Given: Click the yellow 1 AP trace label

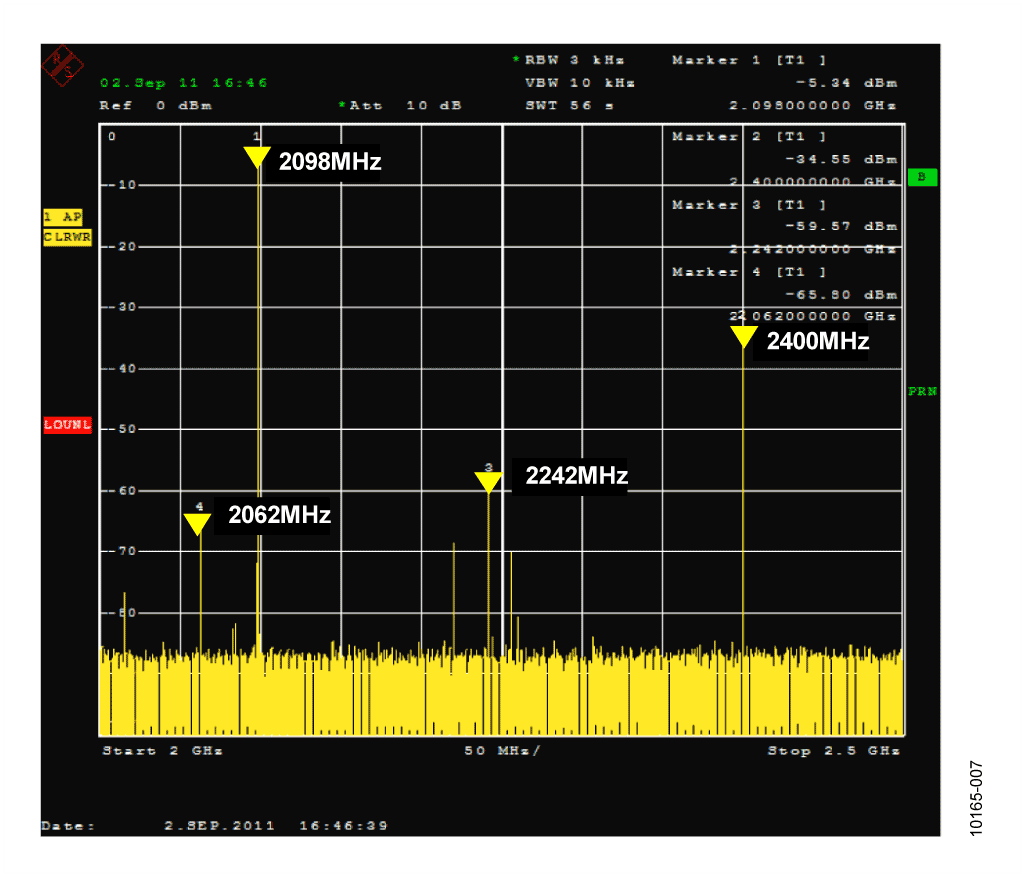Looking at the screenshot, I should [x=63, y=217].
